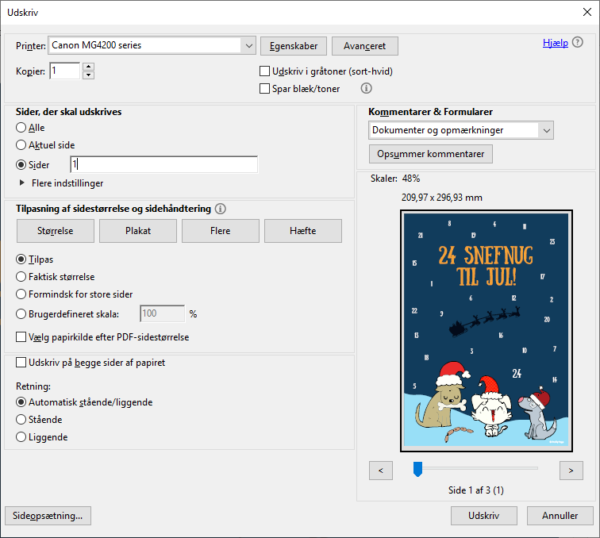Click the page preview slider handle

417,469
